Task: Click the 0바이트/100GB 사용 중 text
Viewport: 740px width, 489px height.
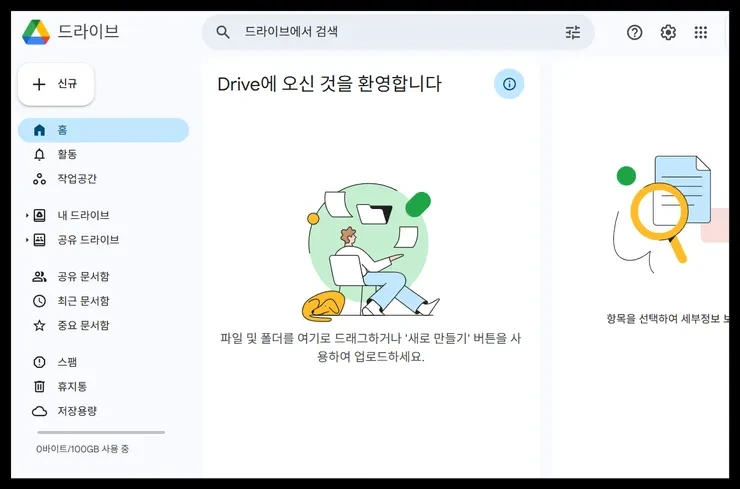Action: click(83, 448)
